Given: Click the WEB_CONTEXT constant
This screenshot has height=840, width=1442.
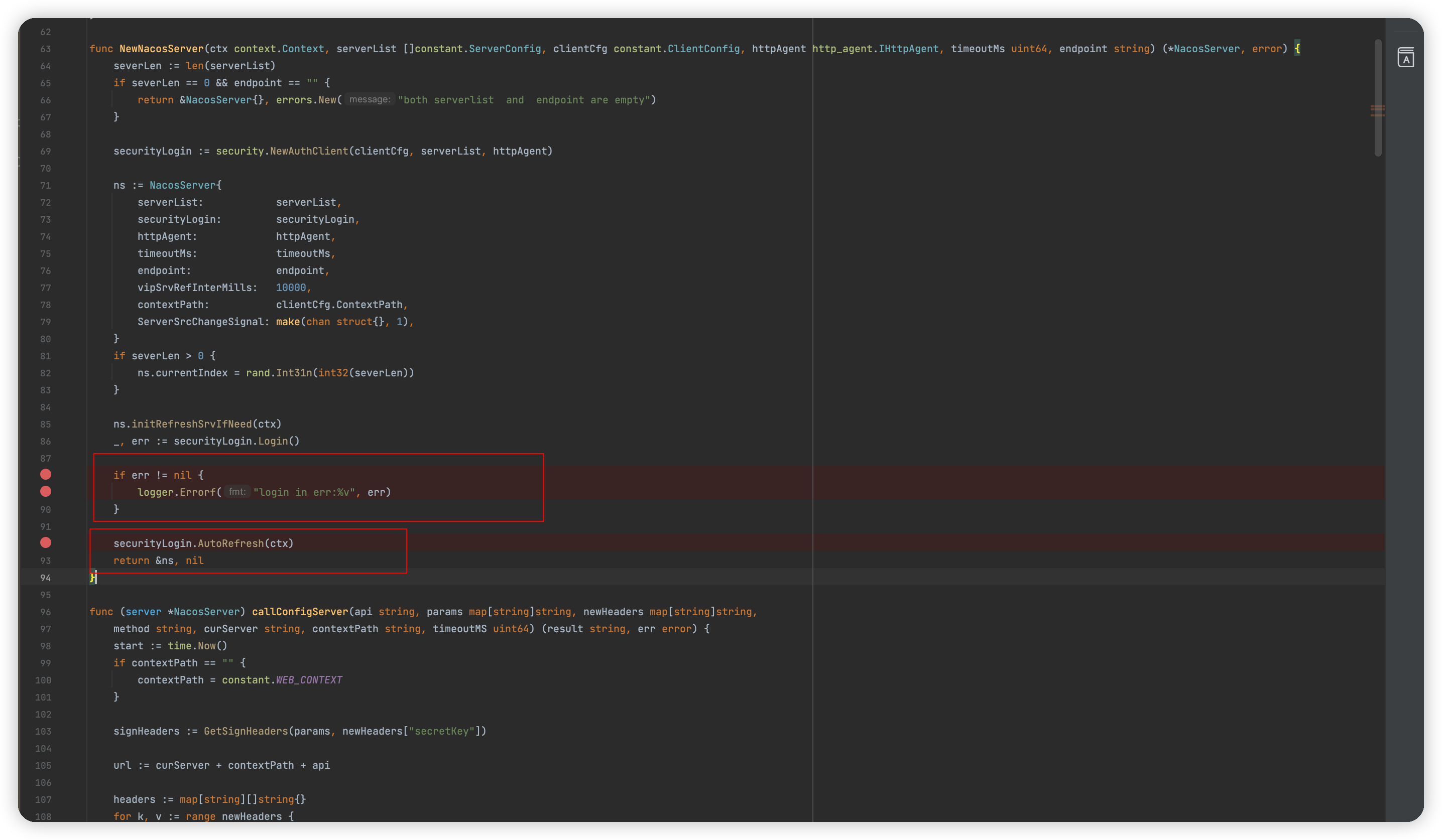Looking at the screenshot, I should pyautogui.click(x=309, y=680).
